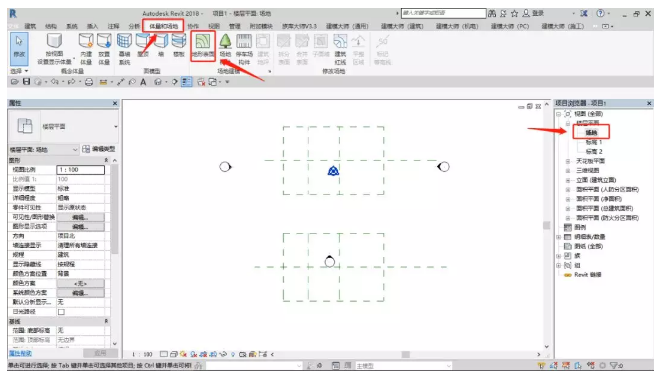The height and width of the screenshot is (376, 660).
Task: Open the Massing & Site (体量和场地) tab
Action: pos(163,26)
